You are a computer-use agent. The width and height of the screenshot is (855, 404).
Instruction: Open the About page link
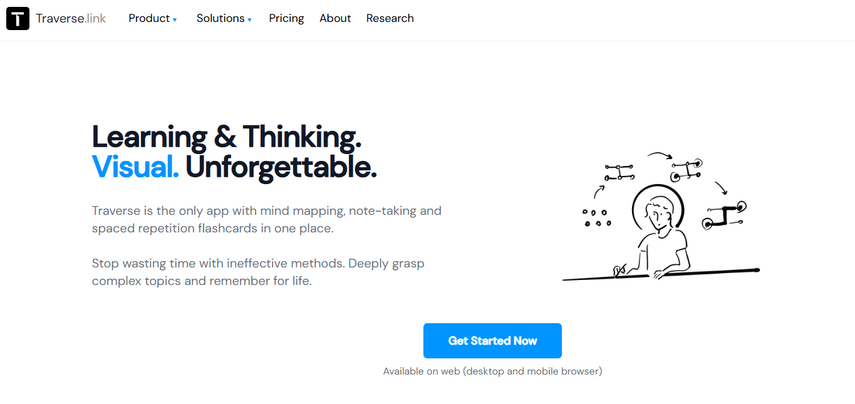pyautogui.click(x=335, y=18)
